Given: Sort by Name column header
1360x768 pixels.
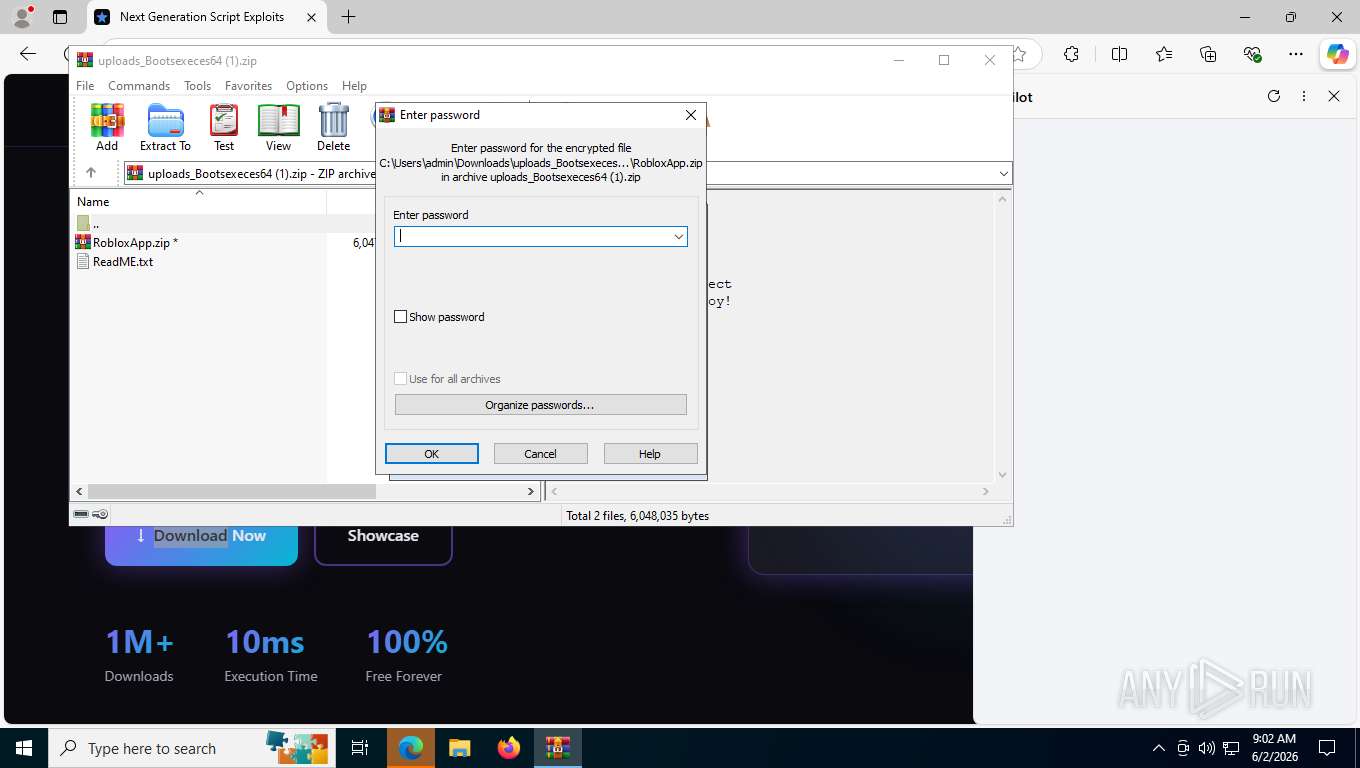Looking at the screenshot, I should coord(198,202).
